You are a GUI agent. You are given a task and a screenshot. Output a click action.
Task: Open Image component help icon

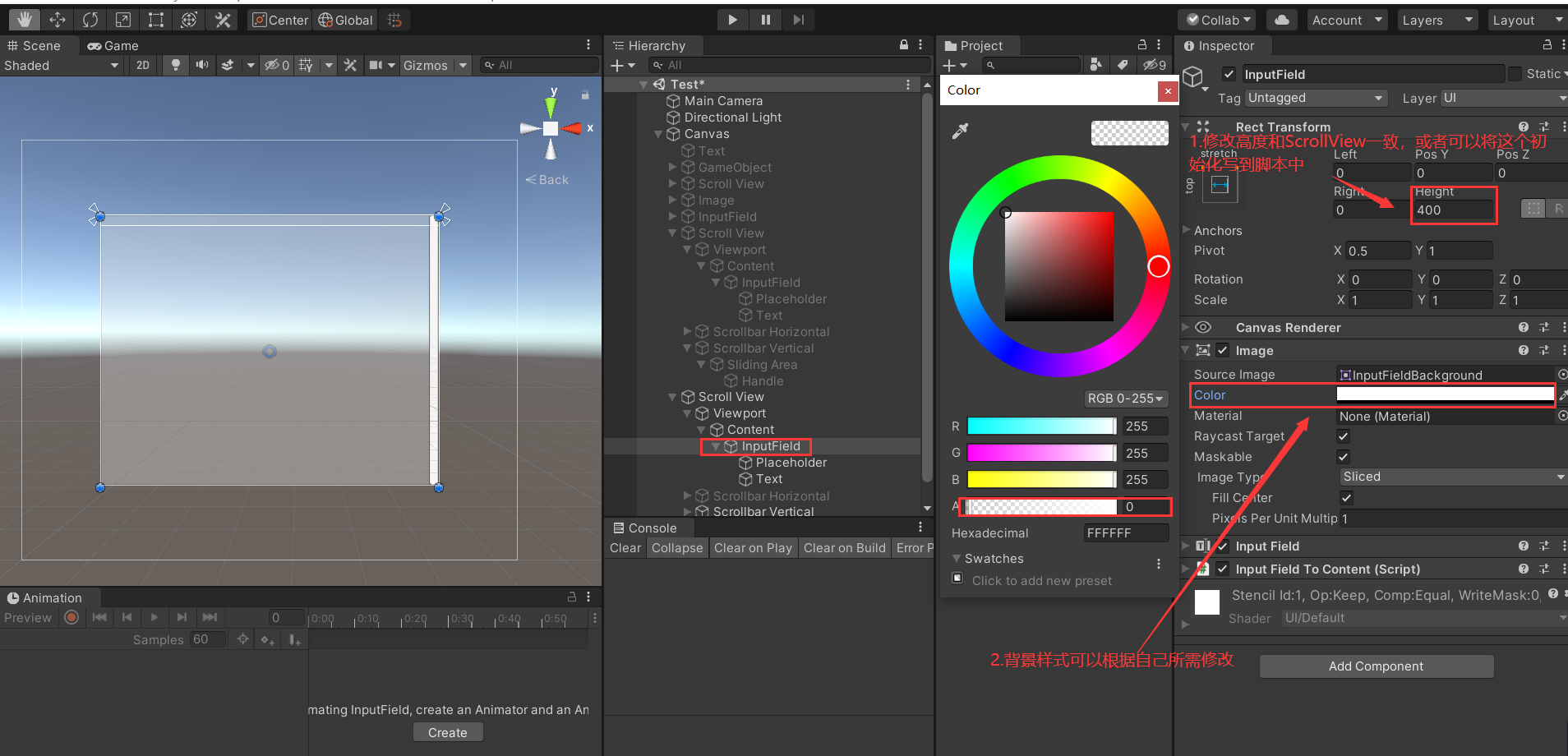pos(1524,350)
